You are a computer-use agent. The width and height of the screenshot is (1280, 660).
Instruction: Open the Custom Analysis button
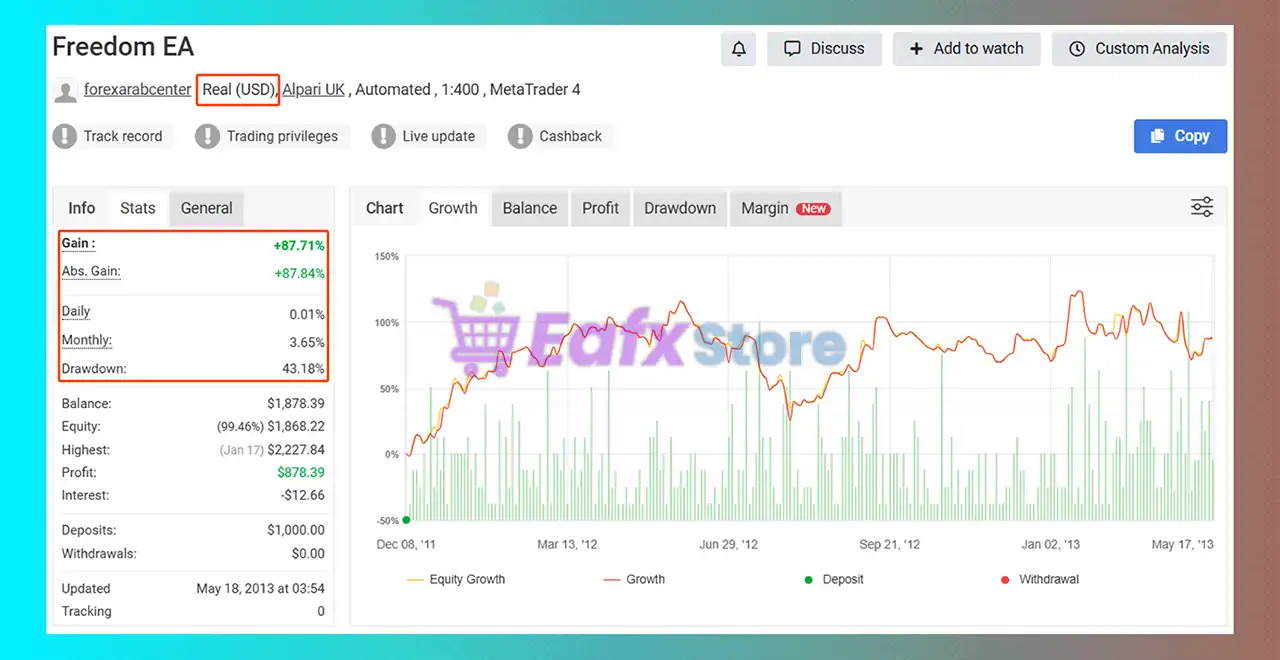[1139, 49]
